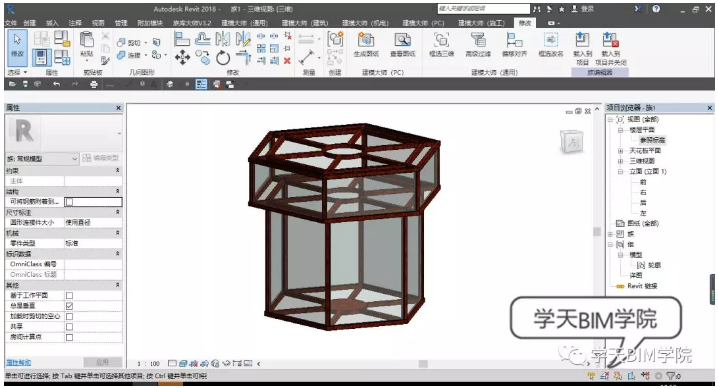Click the 应用 apply button
The width and height of the screenshot is (718, 388).
coord(103,362)
